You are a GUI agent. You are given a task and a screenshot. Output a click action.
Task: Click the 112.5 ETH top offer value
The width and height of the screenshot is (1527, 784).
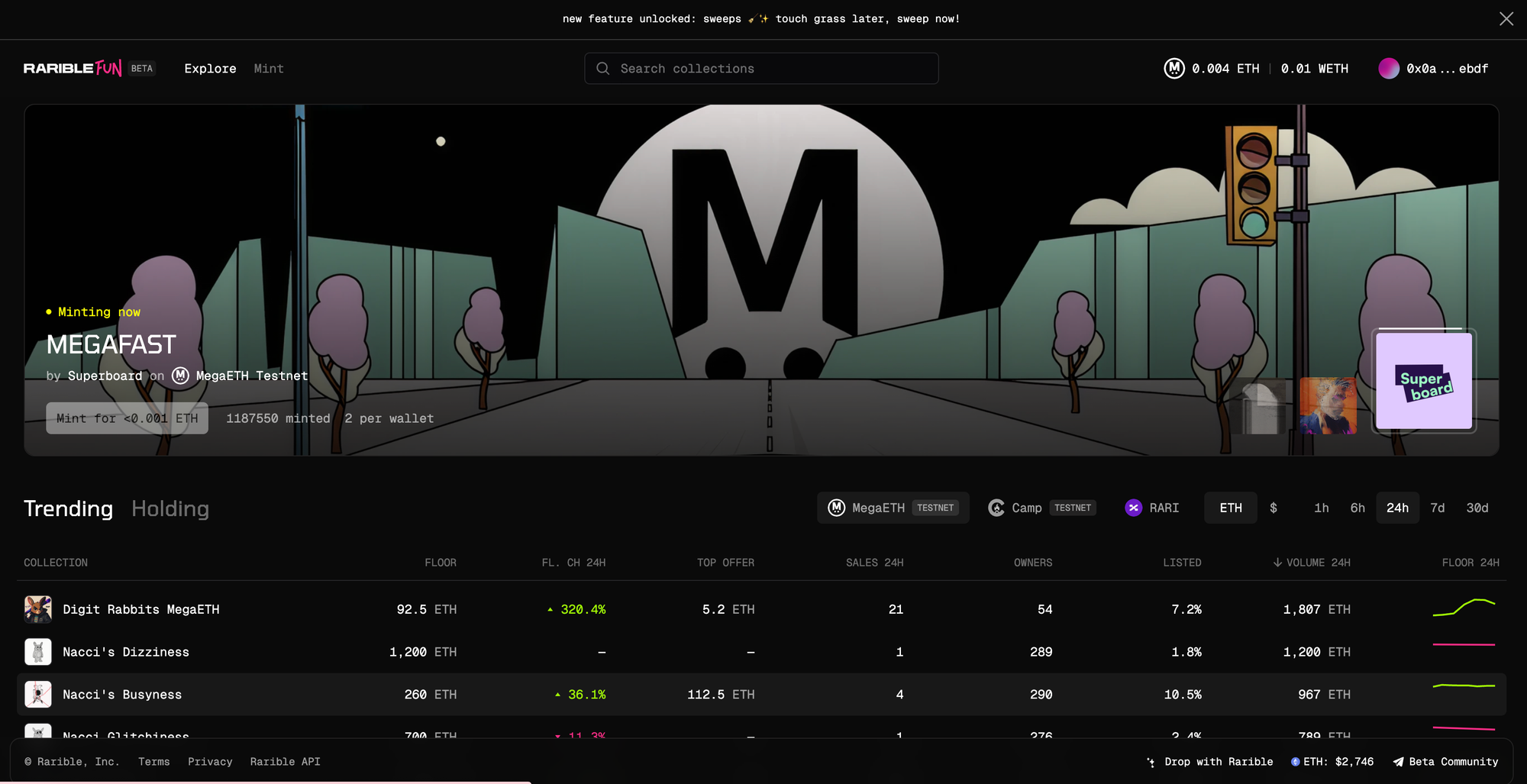[721, 695]
